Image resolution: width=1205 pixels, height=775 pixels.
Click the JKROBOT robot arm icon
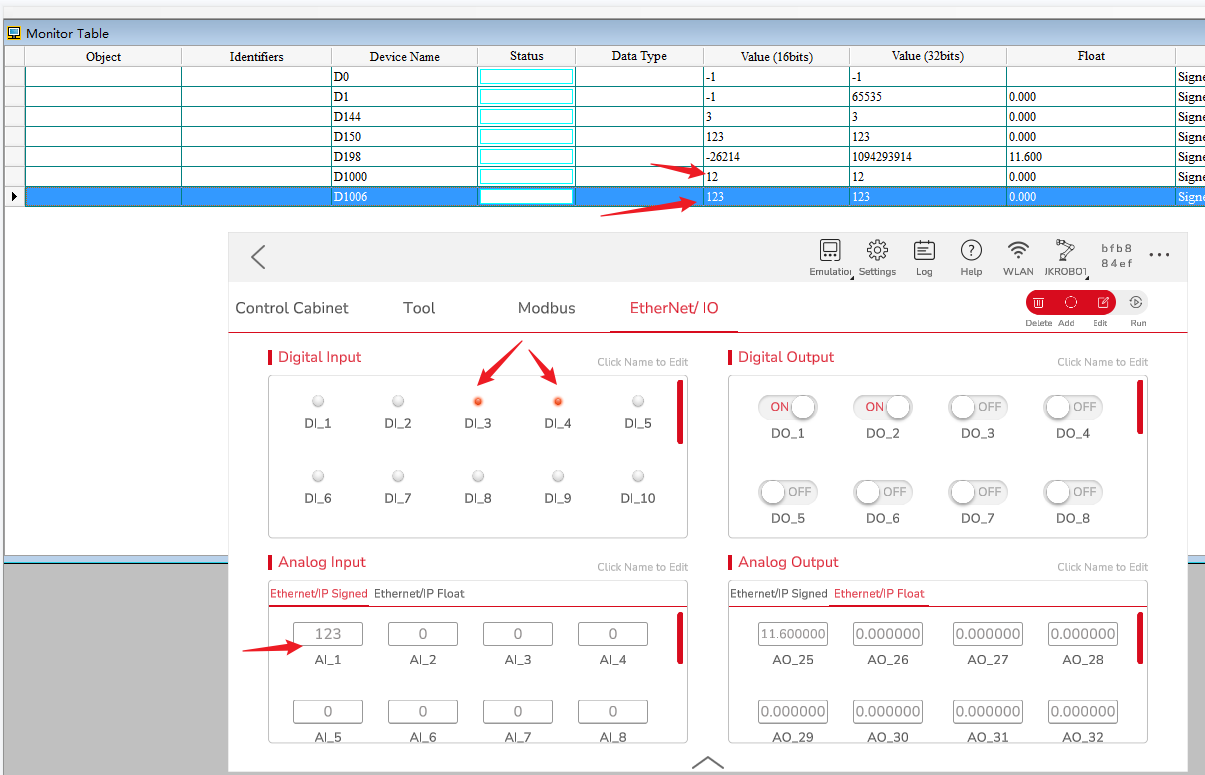point(1065,250)
